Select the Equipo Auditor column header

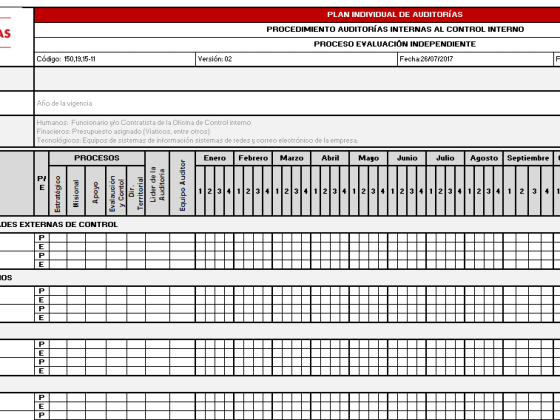(x=182, y=184)
